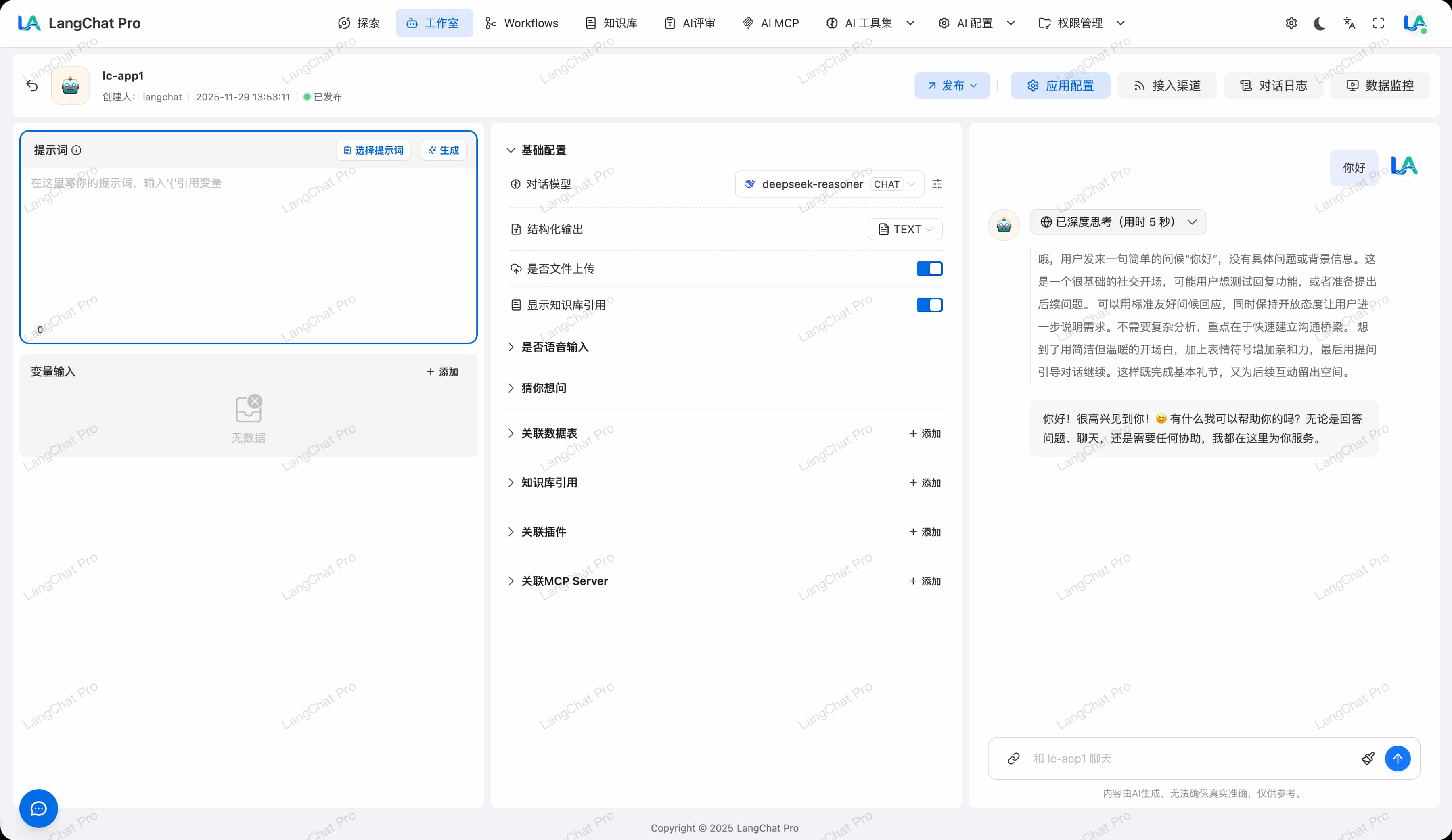Screen dimensions: 1452x840
Task: Click 添加 next to 关联插件
Action: 925,532
